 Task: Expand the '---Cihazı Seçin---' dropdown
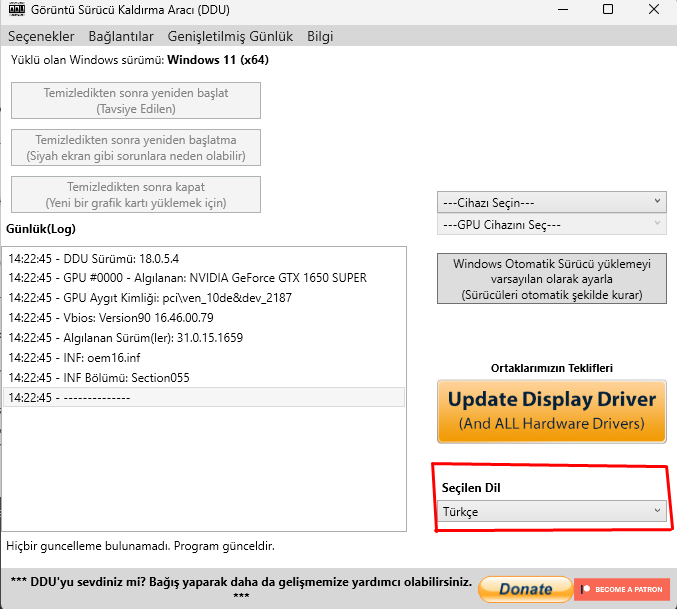(552, 202)
